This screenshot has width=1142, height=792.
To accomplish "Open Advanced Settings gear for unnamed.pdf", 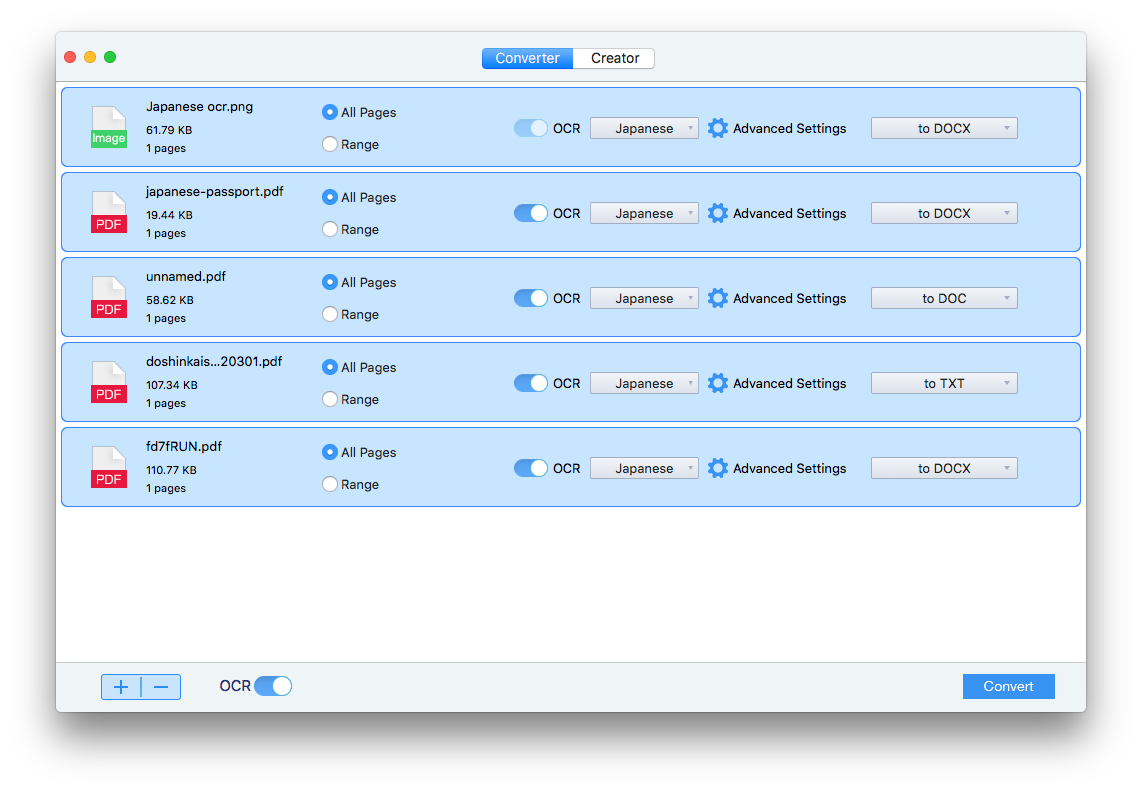I will 717,298.
